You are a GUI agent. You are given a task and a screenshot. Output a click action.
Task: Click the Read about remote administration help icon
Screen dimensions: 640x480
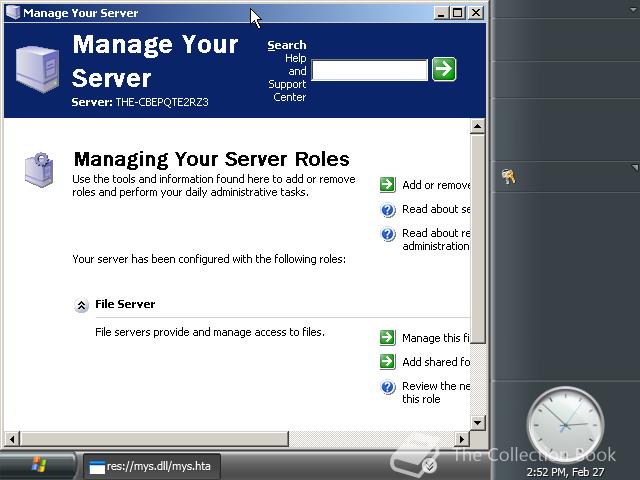point(387,234)
